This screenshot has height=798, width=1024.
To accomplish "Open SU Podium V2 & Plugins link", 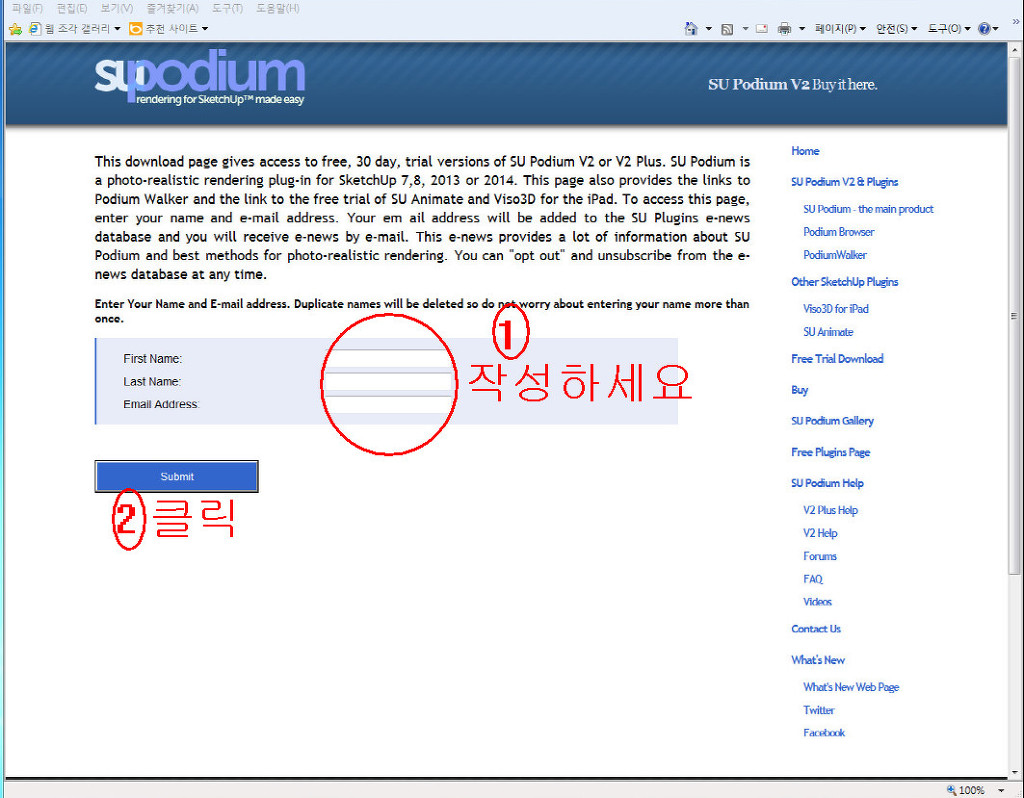I will pyautogui.click(x=844, y=182).
